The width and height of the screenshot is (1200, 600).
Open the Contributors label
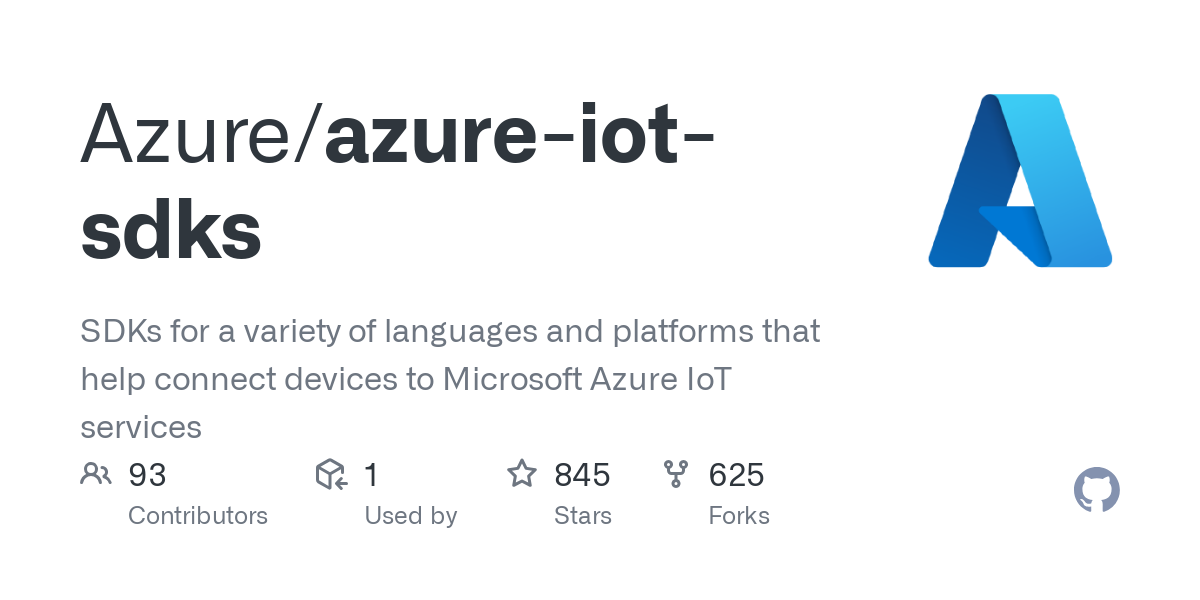tap(198, 516)
